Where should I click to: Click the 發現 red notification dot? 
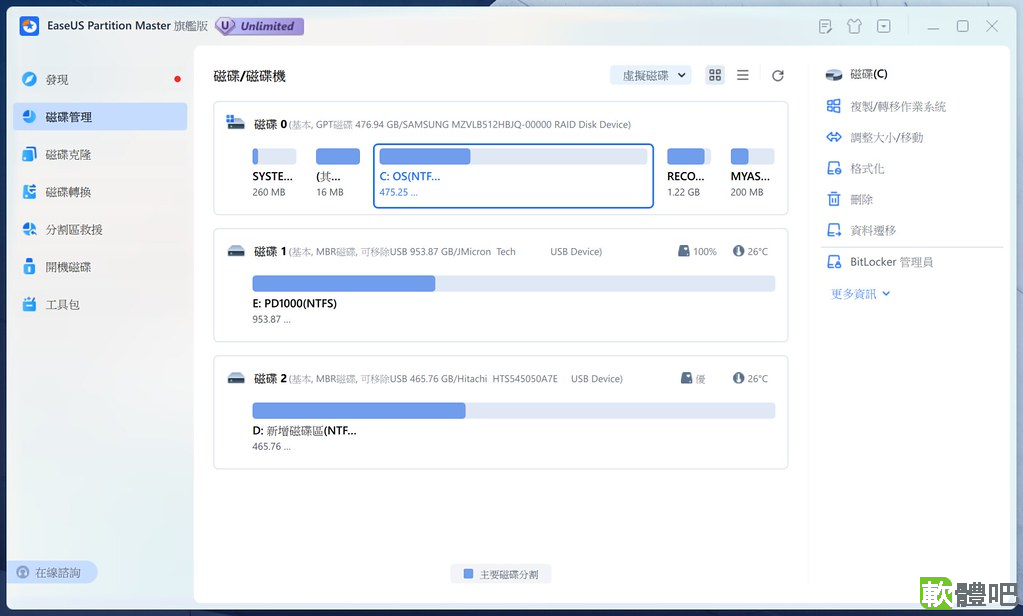coord(177,79)
